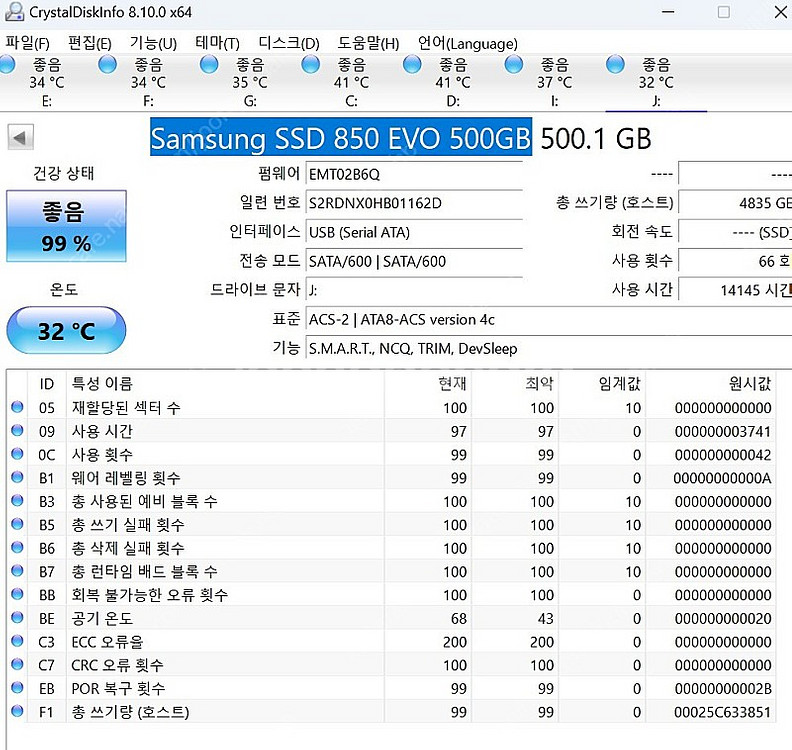Click status icon for attribute B5
792x750 pixels.
pyautogui.click(x=17, y=524)
